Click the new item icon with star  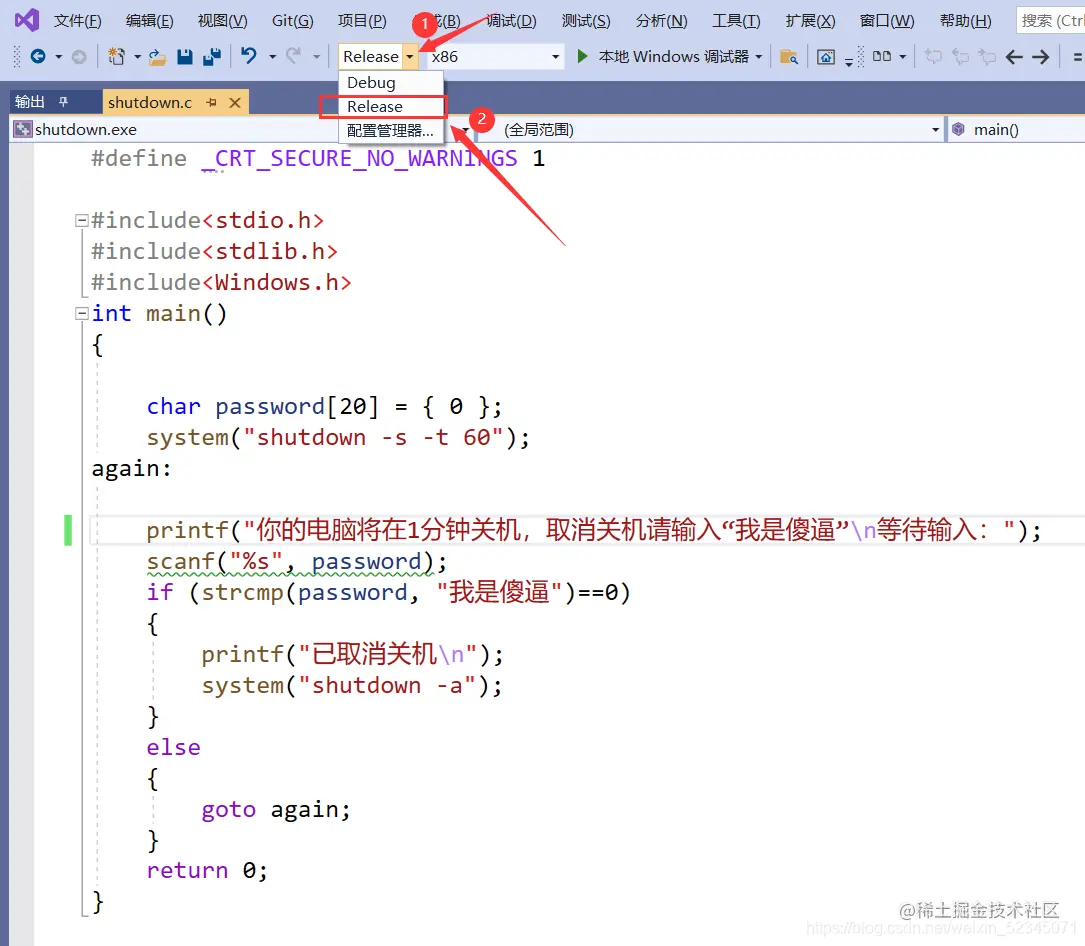click(117, 56)
